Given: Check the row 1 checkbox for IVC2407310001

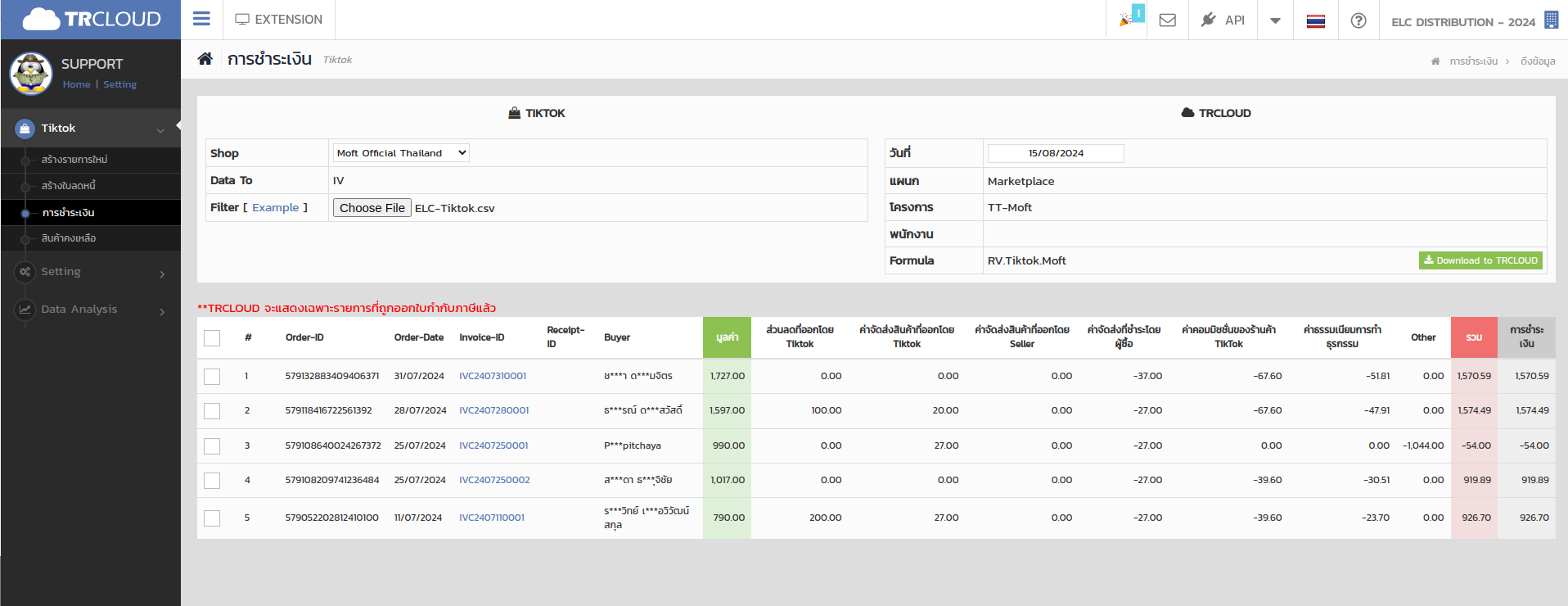Looking at the screenshot, I should pyautogui.click(x=212, y=377).
